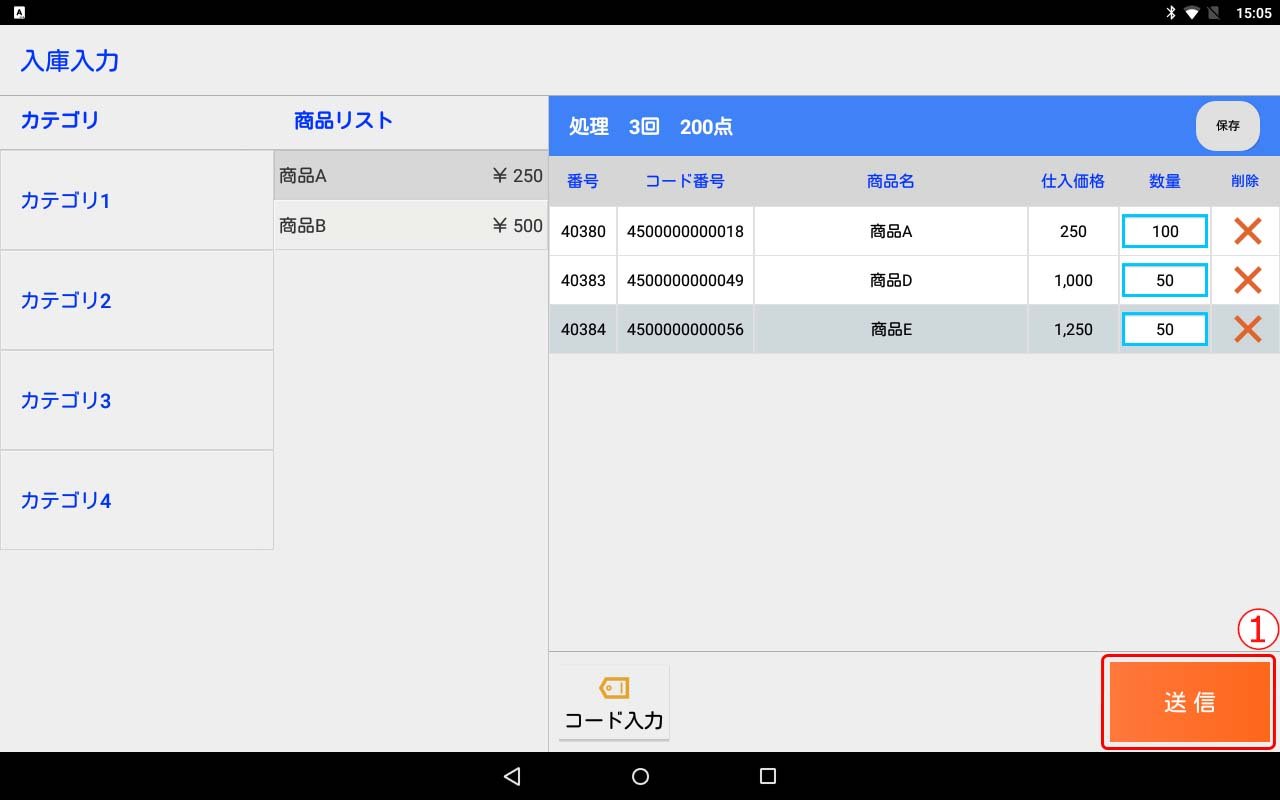The width and height of the screenshot is (1280, 800).
Task: Tap the Android recent apps square icon
Action: [x=768, y=776]
